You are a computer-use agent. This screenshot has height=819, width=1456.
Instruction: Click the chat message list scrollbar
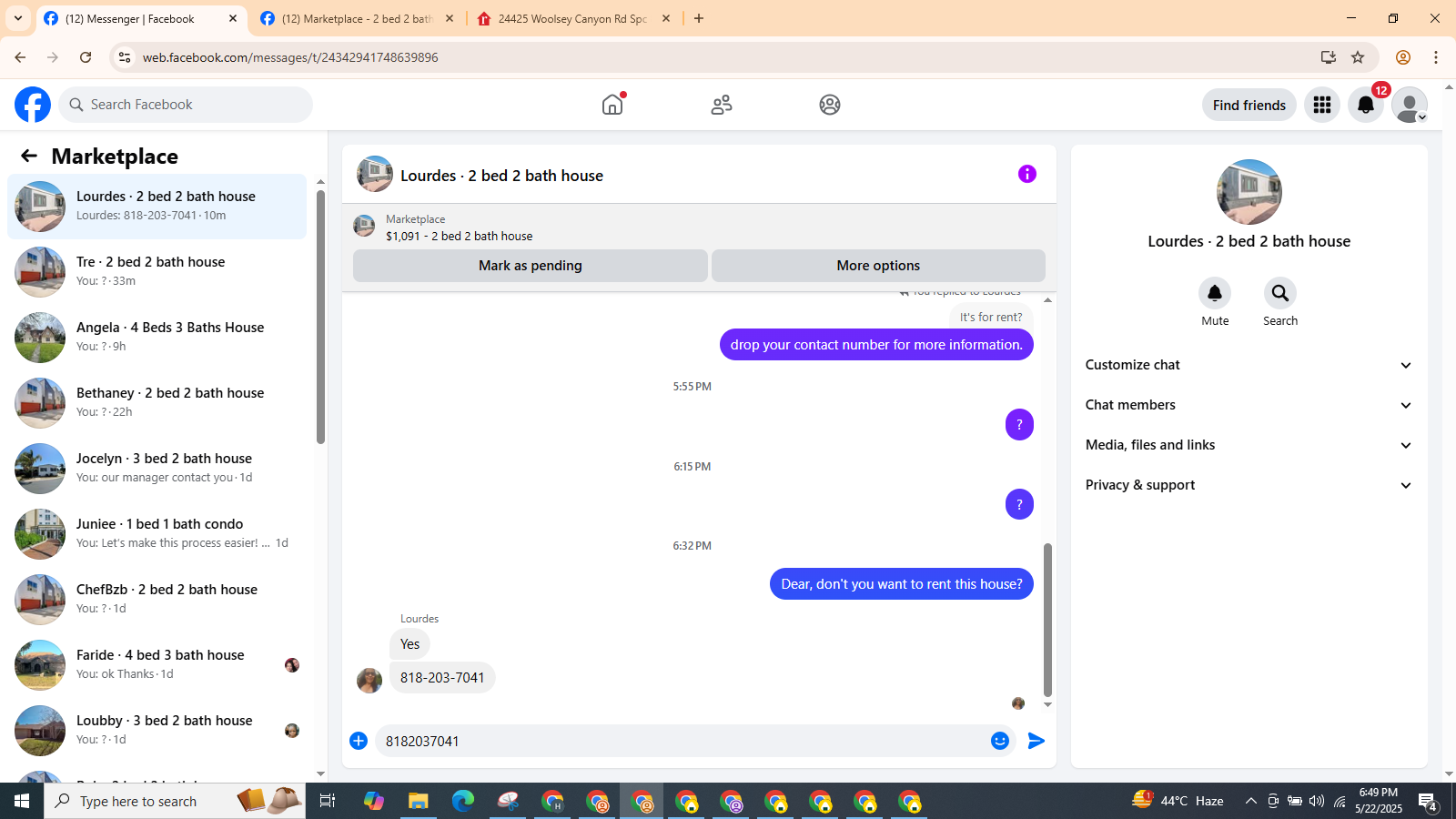[1047, 620]
